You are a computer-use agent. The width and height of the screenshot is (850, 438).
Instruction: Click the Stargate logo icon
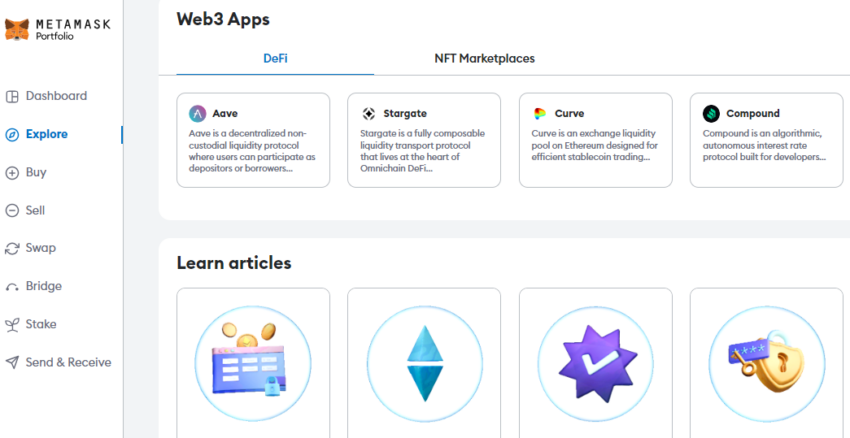[x=369, y=114]
